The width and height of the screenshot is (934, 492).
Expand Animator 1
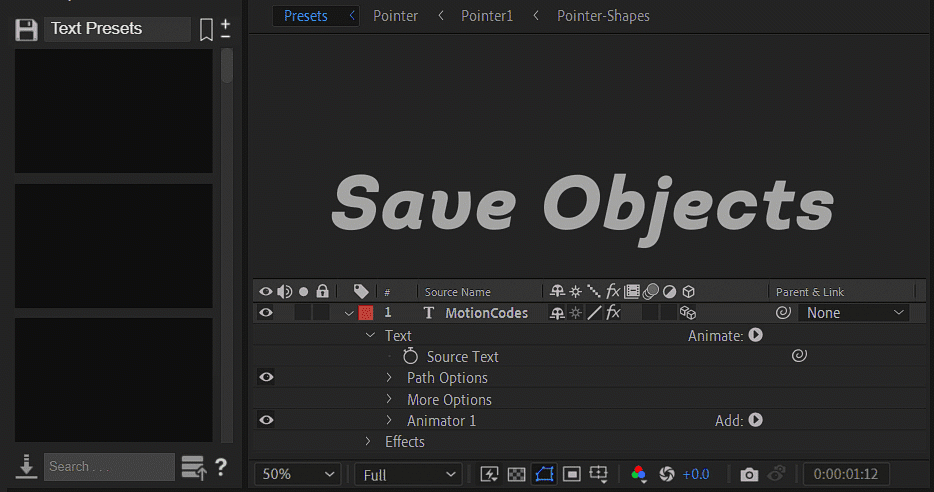point(389,420)
